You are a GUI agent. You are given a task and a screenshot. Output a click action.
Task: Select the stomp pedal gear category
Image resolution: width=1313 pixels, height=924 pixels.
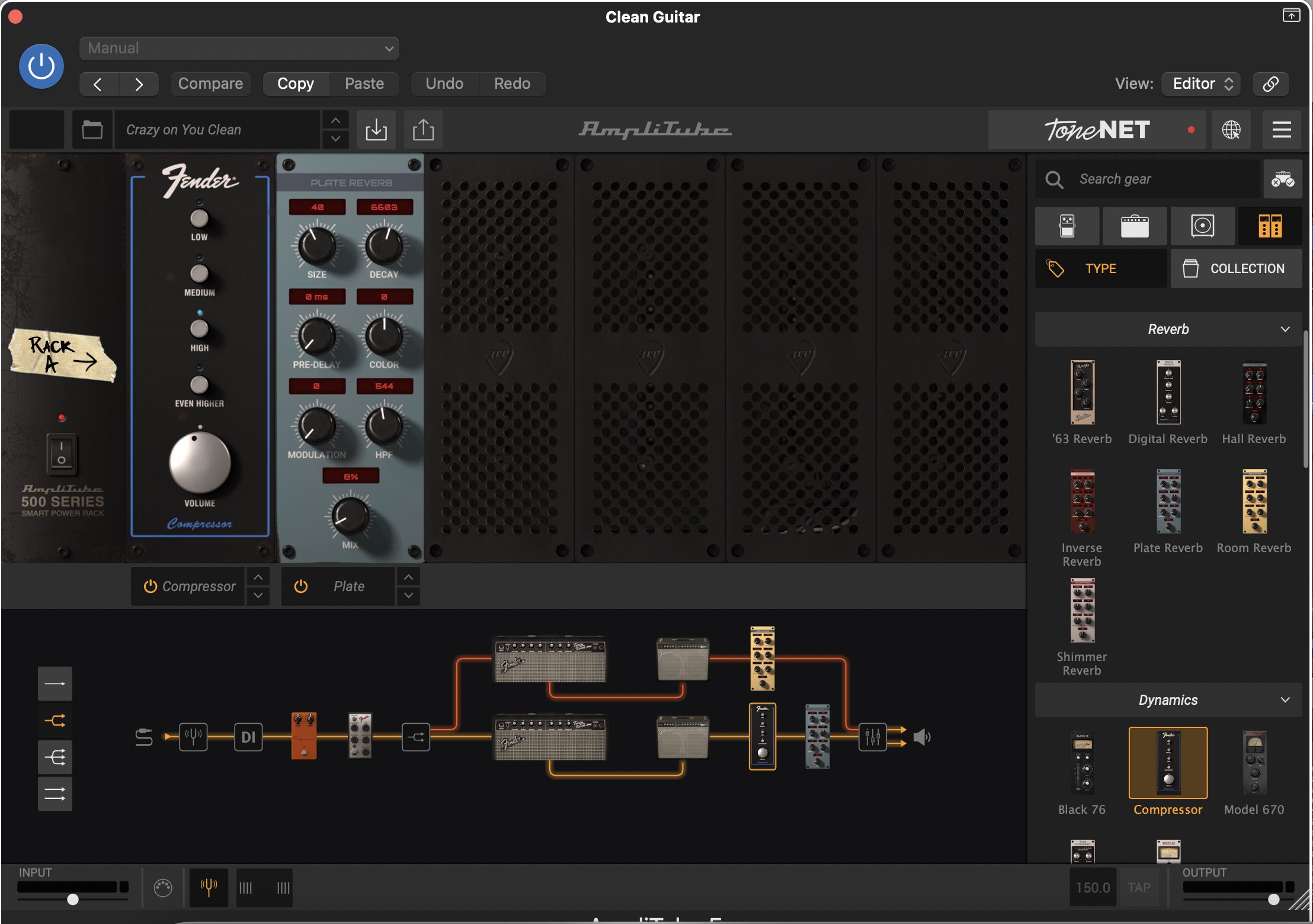1067,226
